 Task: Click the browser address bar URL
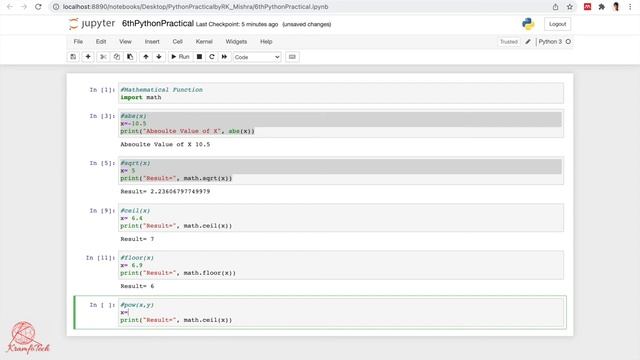[195, 7]
